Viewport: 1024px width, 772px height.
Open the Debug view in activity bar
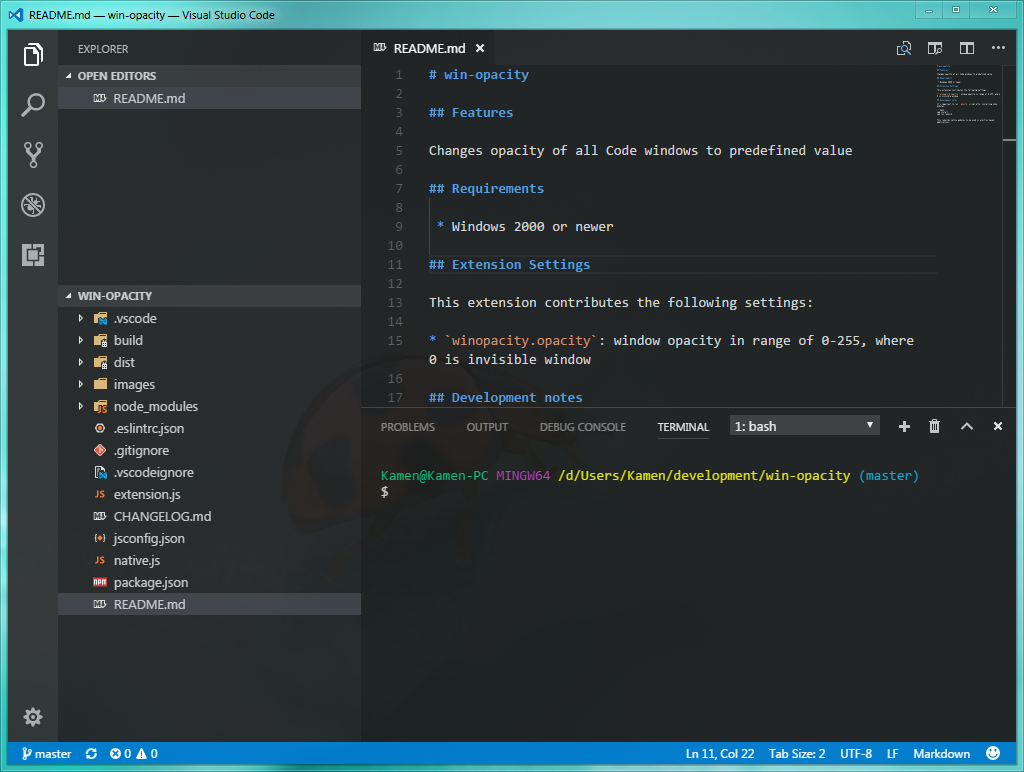33,205
